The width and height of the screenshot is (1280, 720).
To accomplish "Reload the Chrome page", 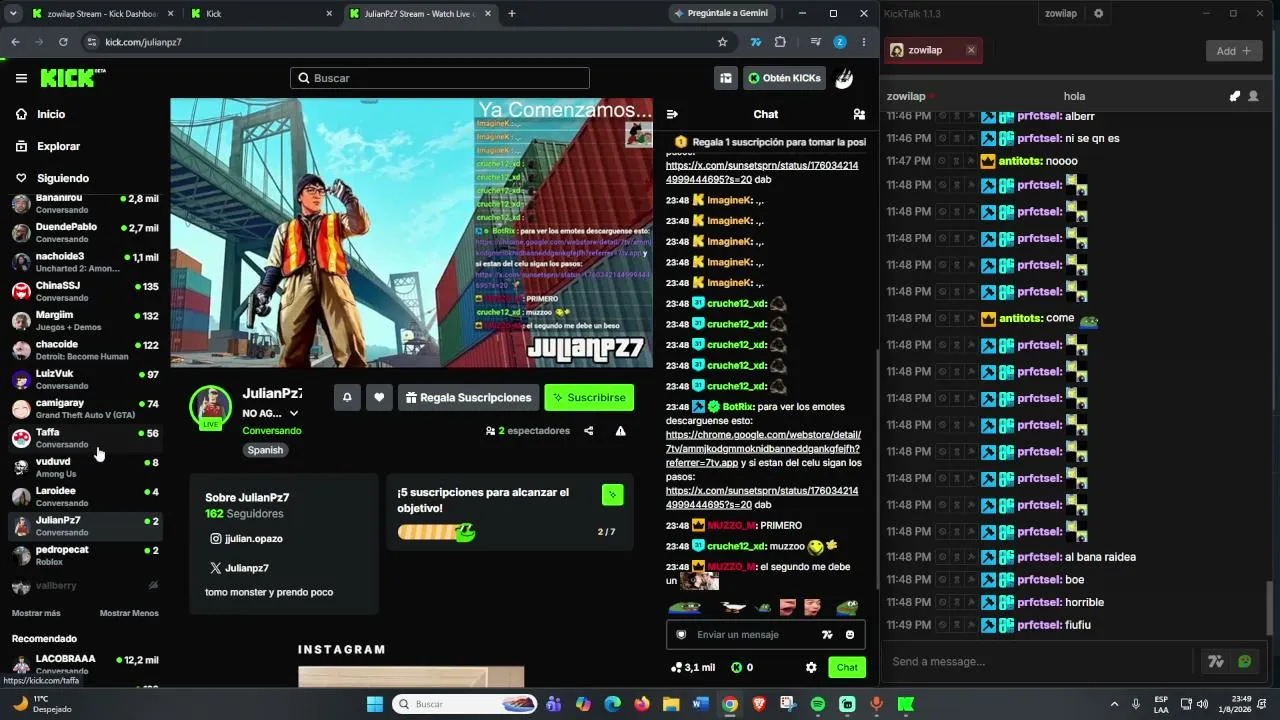I will click(63, 42).
